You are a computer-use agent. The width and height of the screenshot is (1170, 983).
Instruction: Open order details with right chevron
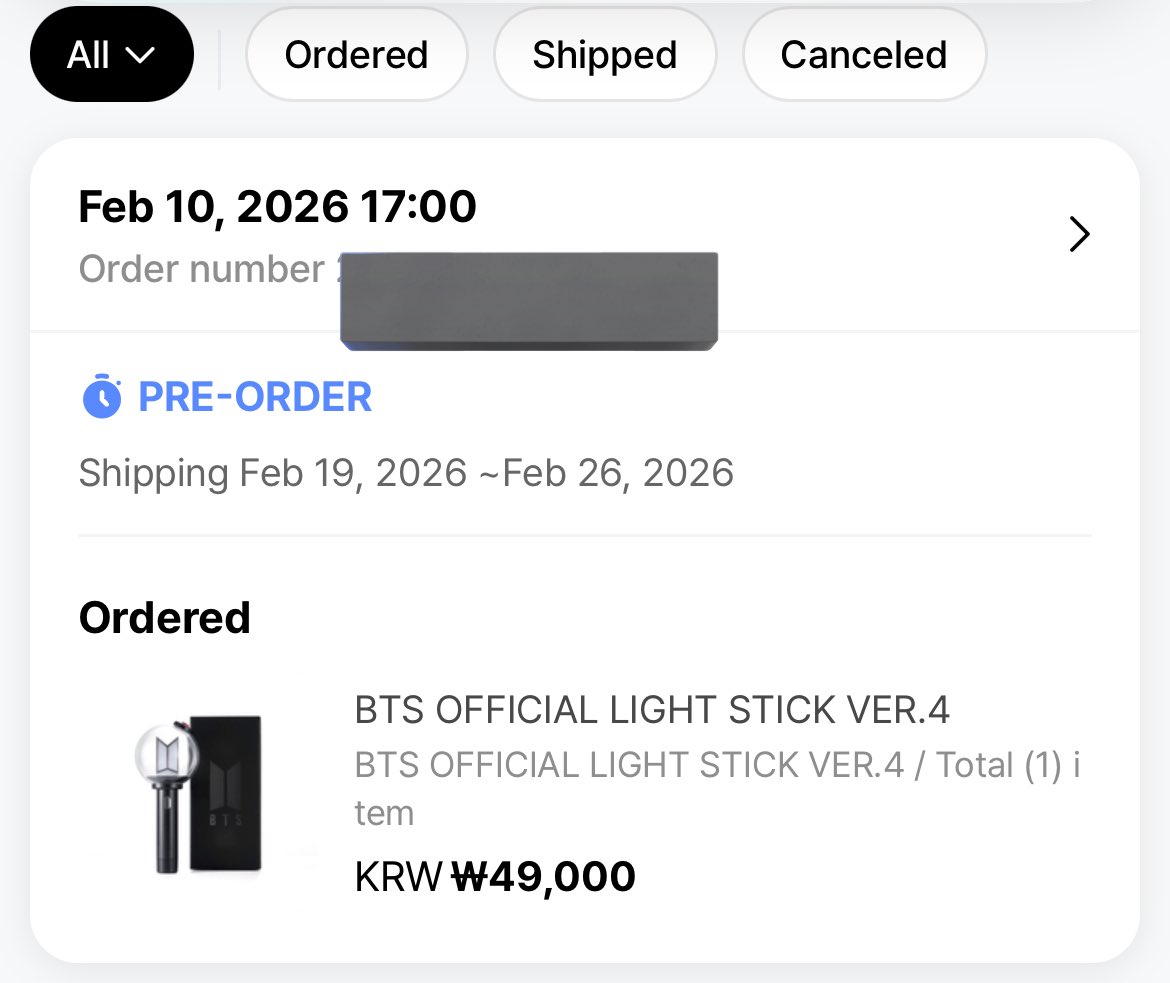pos(1079,234)
